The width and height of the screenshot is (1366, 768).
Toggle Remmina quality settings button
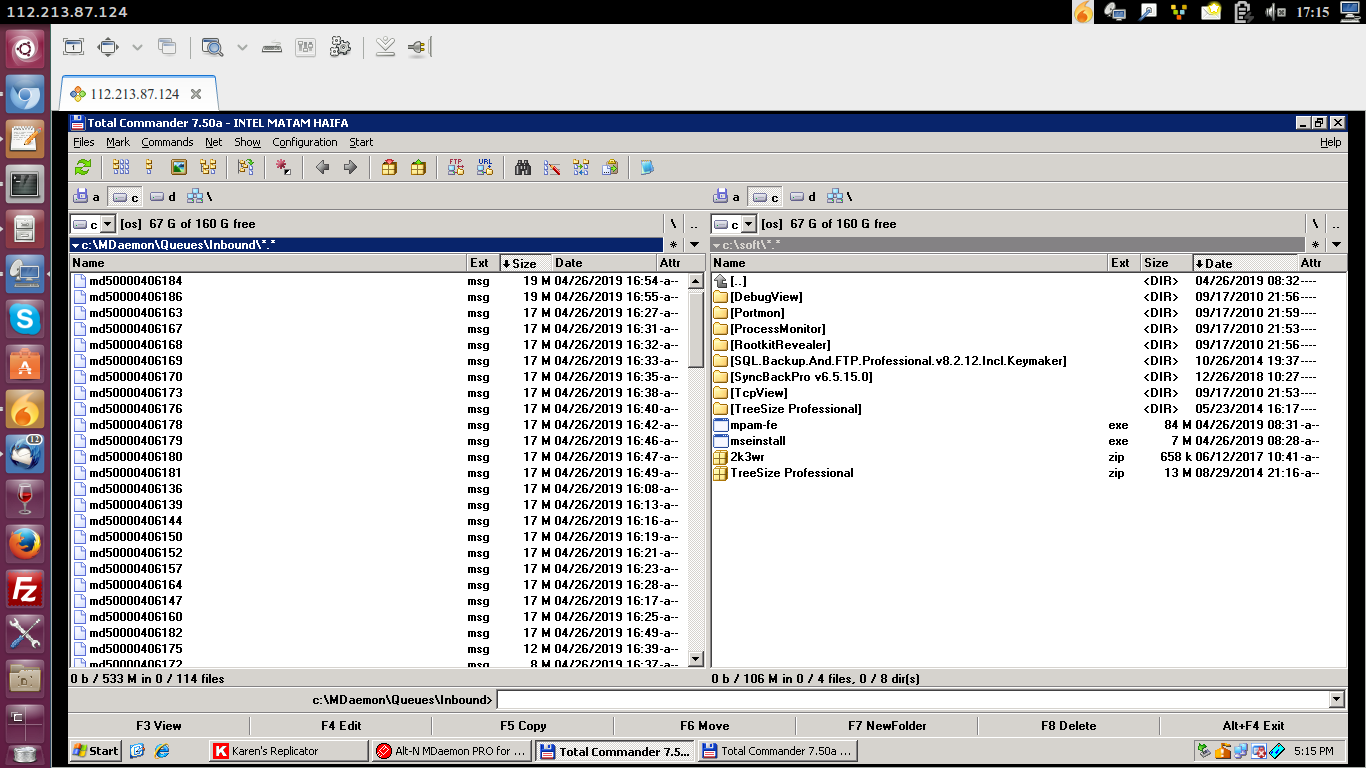(x=306, y=47)
